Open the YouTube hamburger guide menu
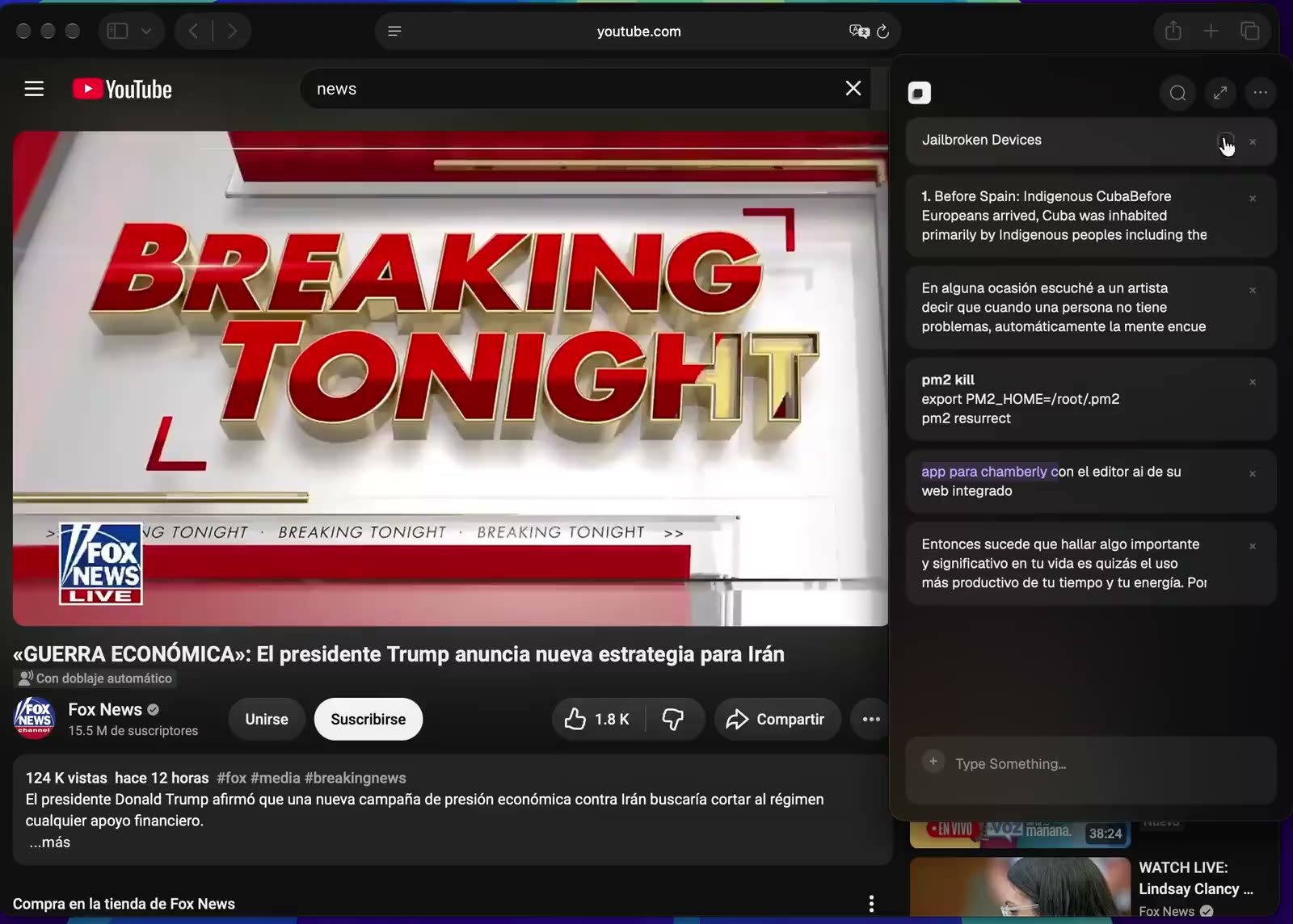Viewport: 1293px width, 924px height. pos(34,89)
